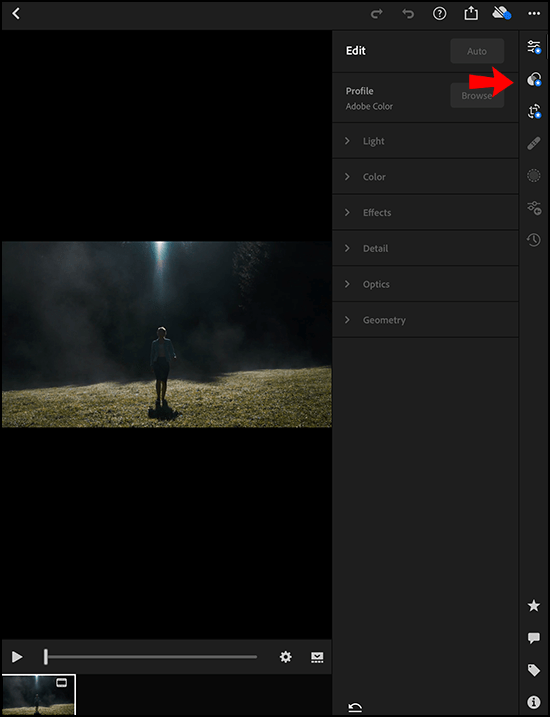Play the video clip
This screenshot has width=550, height=717.
(17, 657)
